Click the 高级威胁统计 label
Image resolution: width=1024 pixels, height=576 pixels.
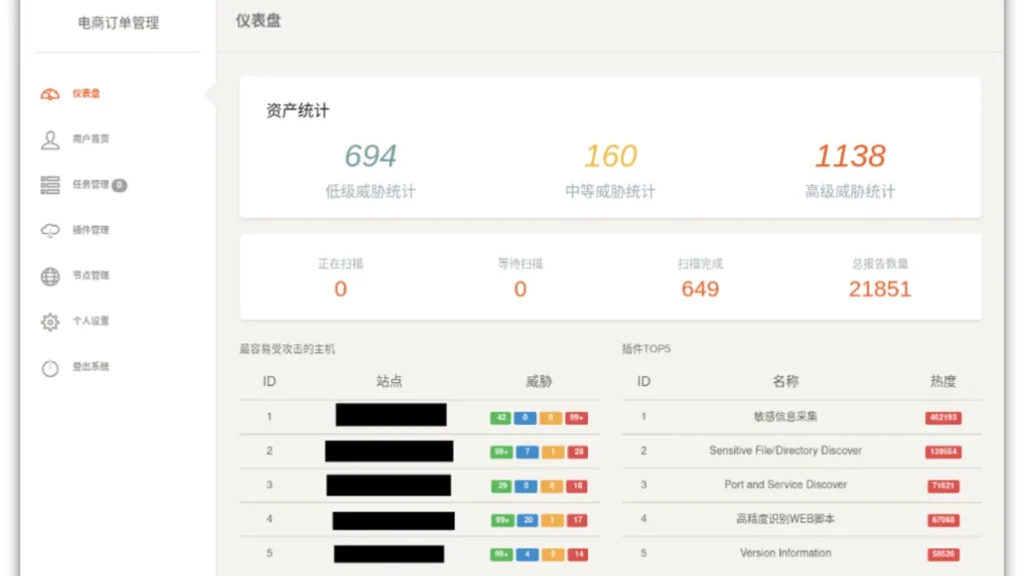[850, 191]
